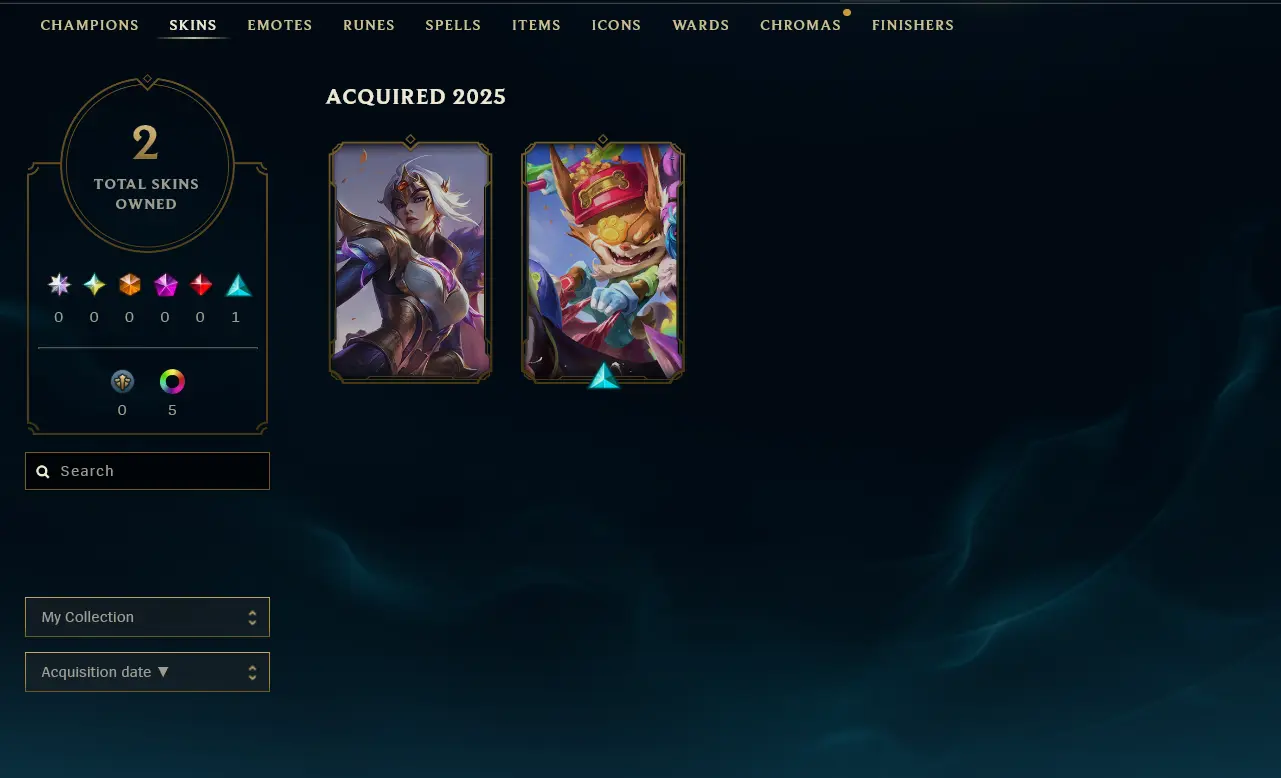Image resolution: width=1281 pixels, height=778 pixels.
Task: Click the legacy skins emblem icon
Action: pyautogui.click(x=122, y=381)
